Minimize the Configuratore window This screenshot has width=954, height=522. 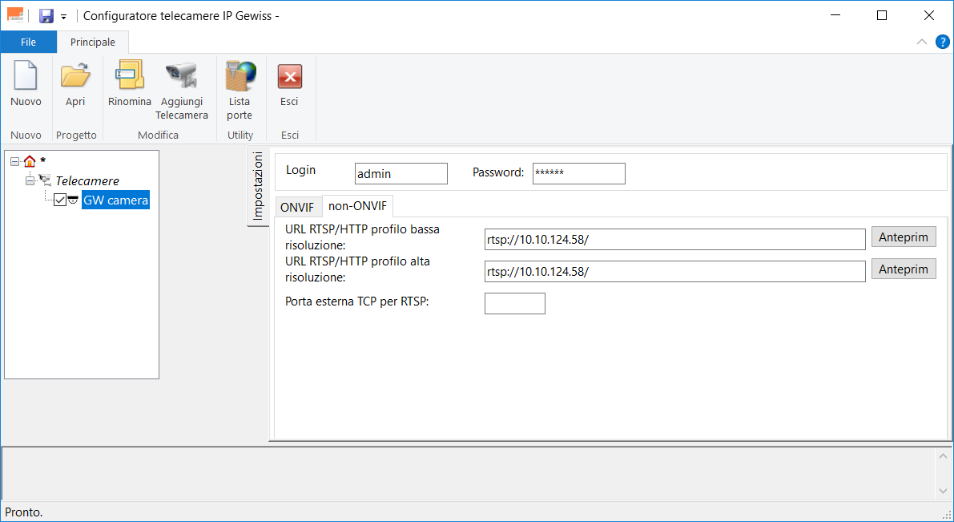point(835,15)
